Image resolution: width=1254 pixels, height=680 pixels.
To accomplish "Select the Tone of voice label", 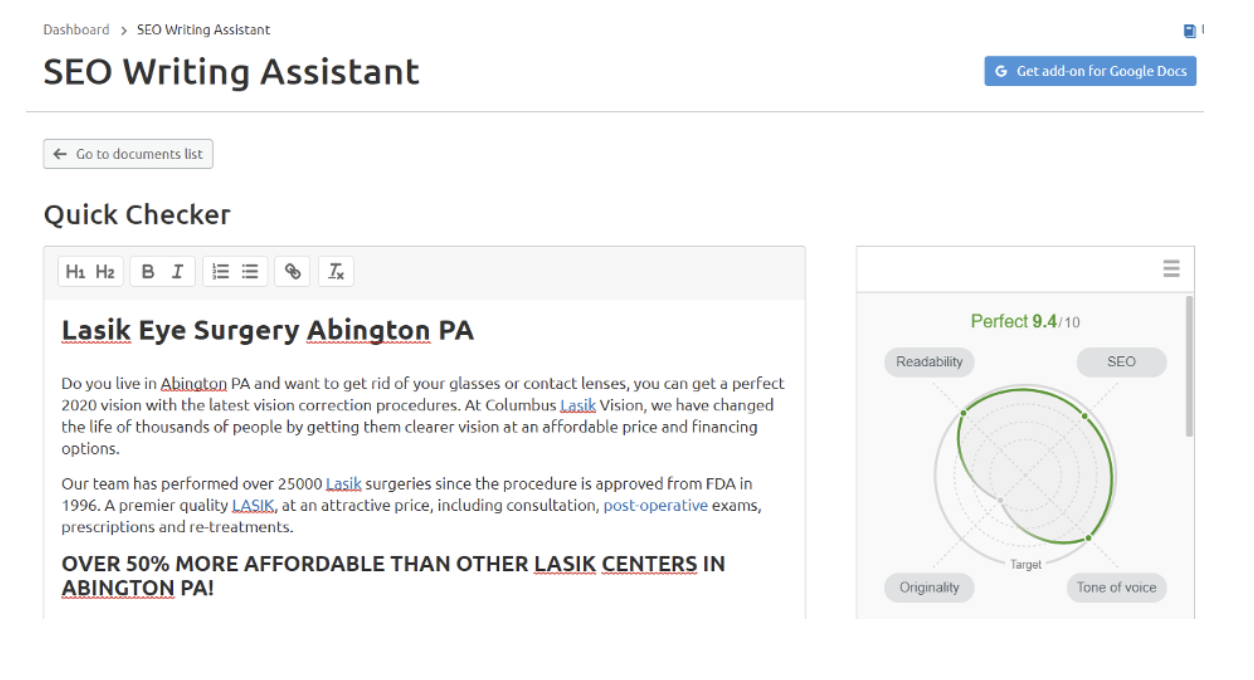I will (1116, 588).
